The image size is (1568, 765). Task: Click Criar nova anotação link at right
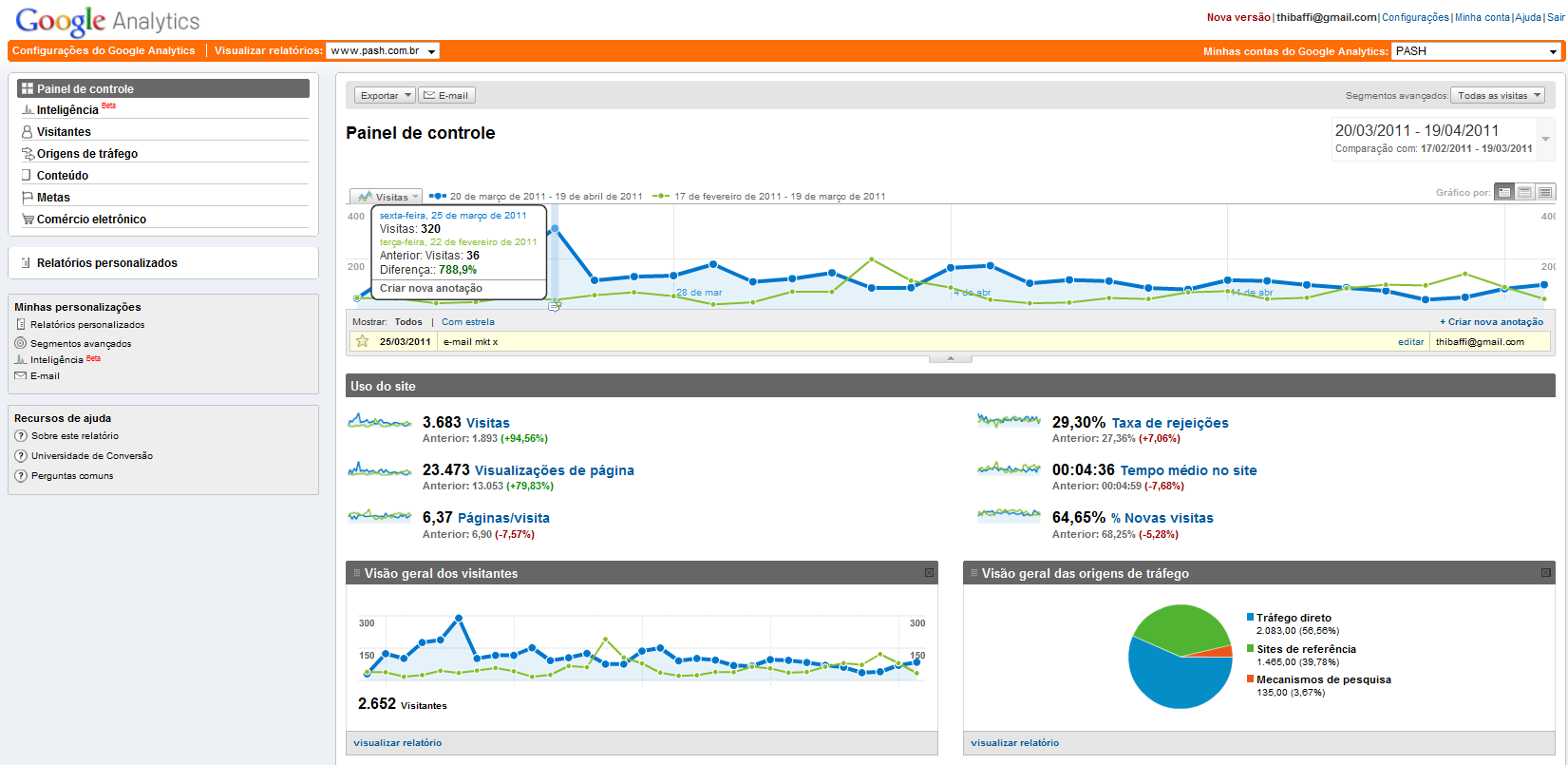pyautogui.click(x=1491, y=322)
